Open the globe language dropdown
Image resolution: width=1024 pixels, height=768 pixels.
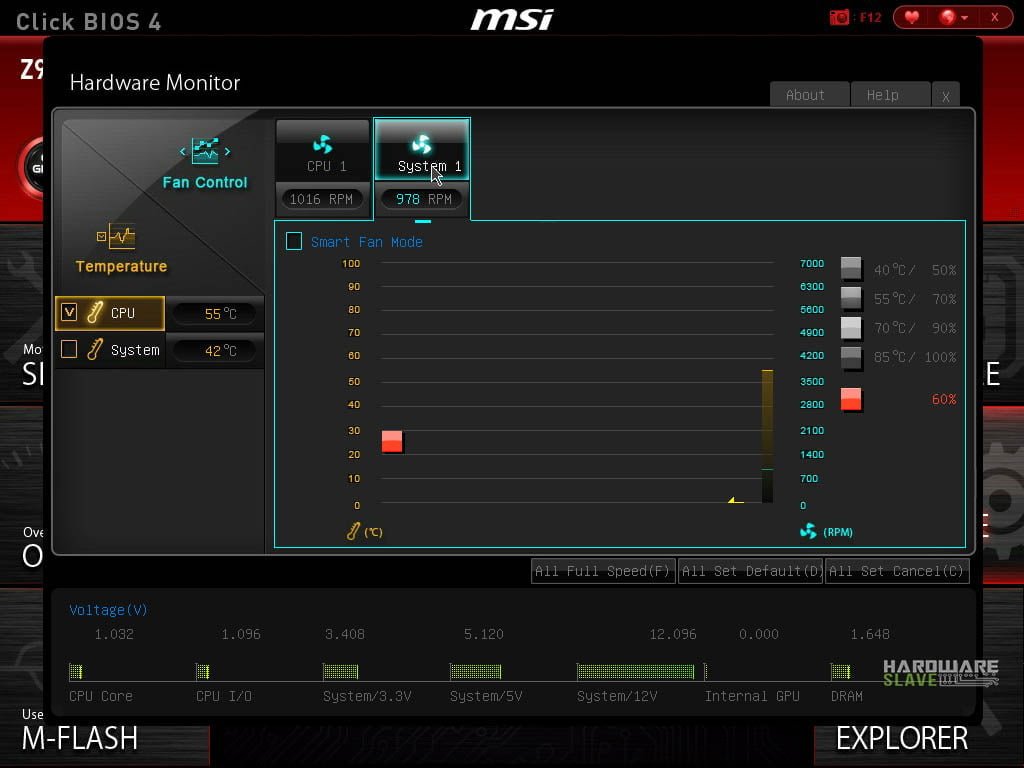[x=953, y=17]
